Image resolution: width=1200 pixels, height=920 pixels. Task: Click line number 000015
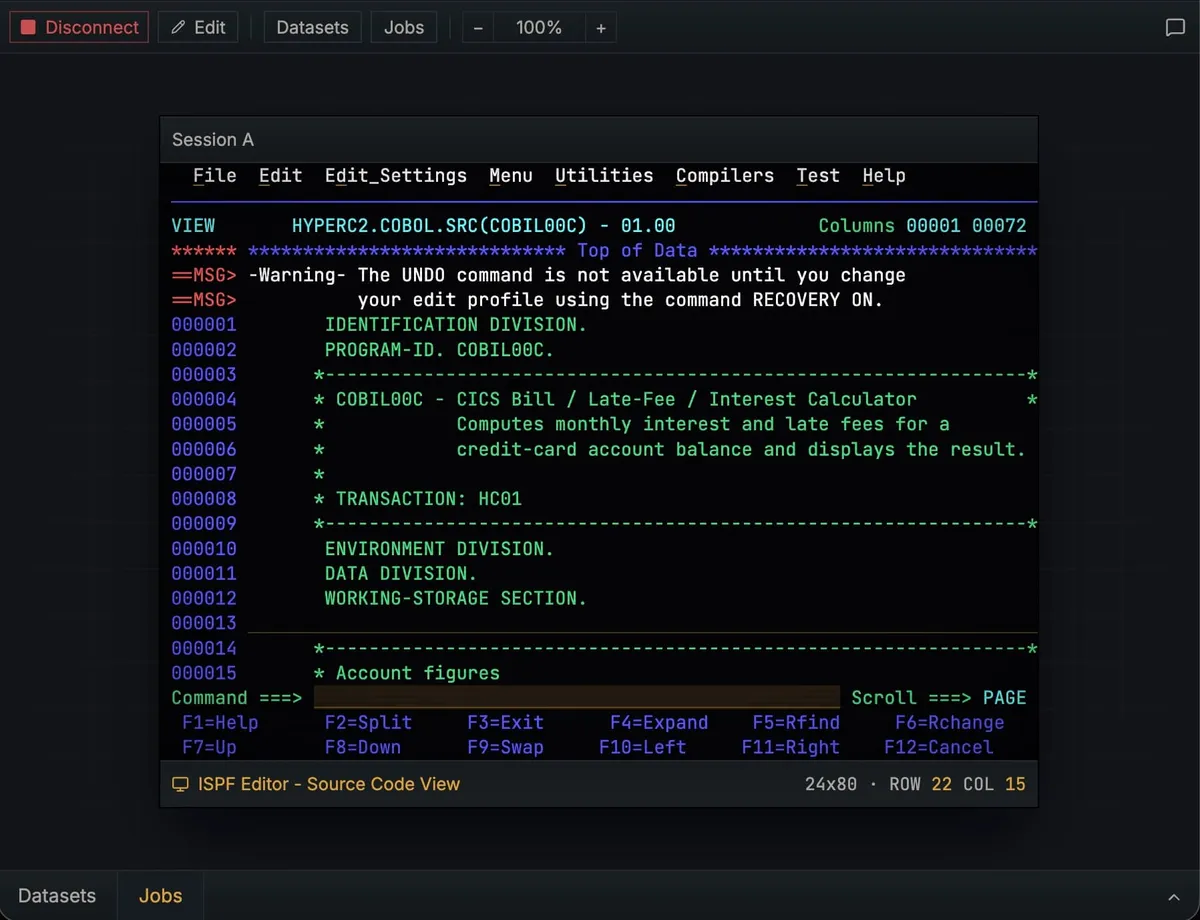coord(204,673)
